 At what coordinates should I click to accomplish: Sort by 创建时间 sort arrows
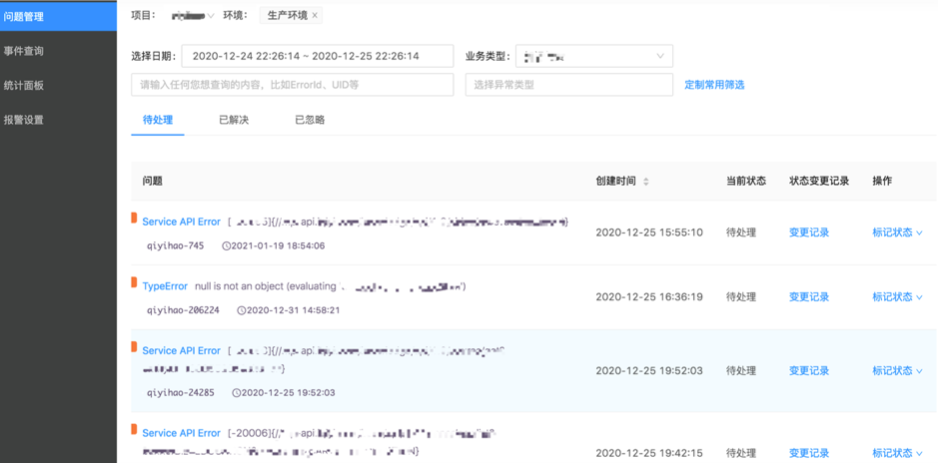tap(646, 181)
